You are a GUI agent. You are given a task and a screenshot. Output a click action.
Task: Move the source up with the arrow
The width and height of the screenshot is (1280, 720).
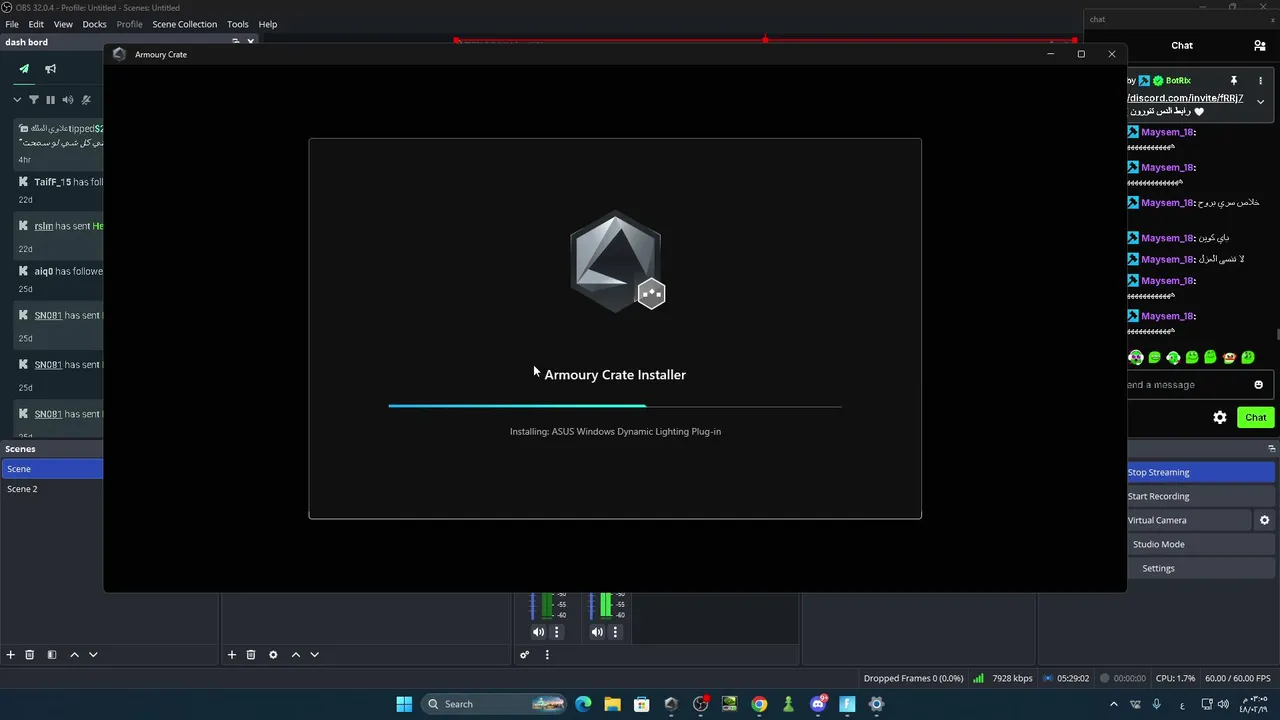click(296, 655)
